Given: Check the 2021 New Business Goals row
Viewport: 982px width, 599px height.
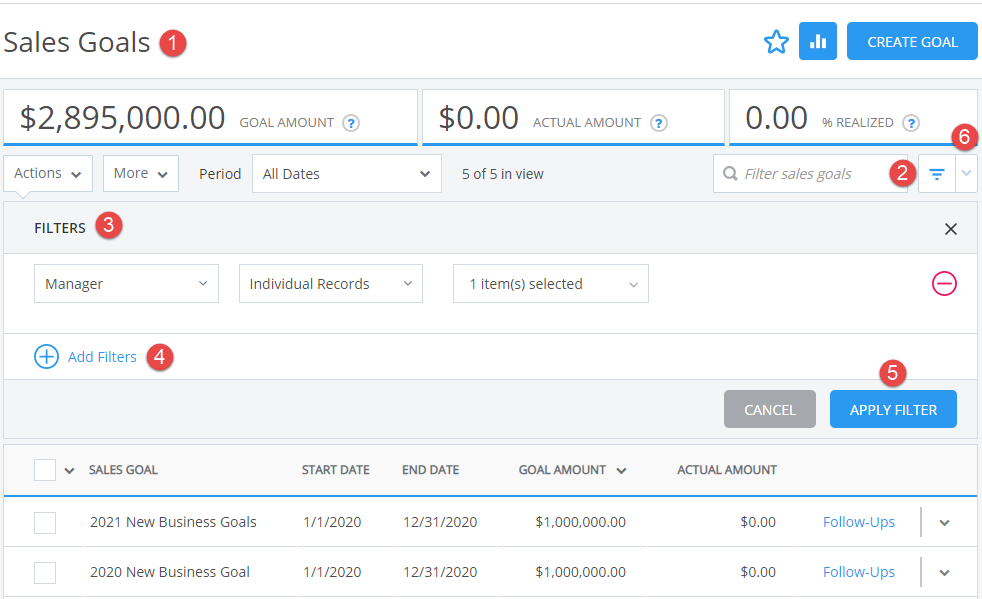Looking at the screenshot, I should tap(45, 523).
